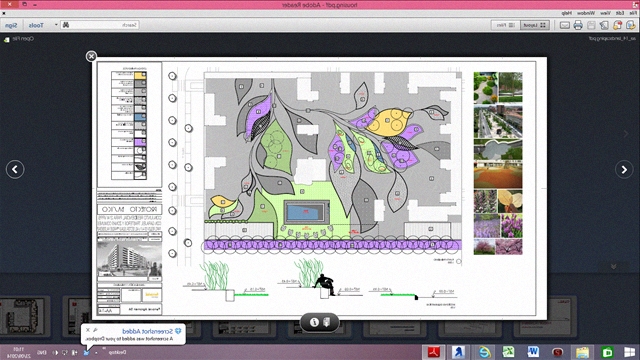Click the Desktop toolbar label in taskbar
Viewport: 640px width, 360px height.
point(117,352)
